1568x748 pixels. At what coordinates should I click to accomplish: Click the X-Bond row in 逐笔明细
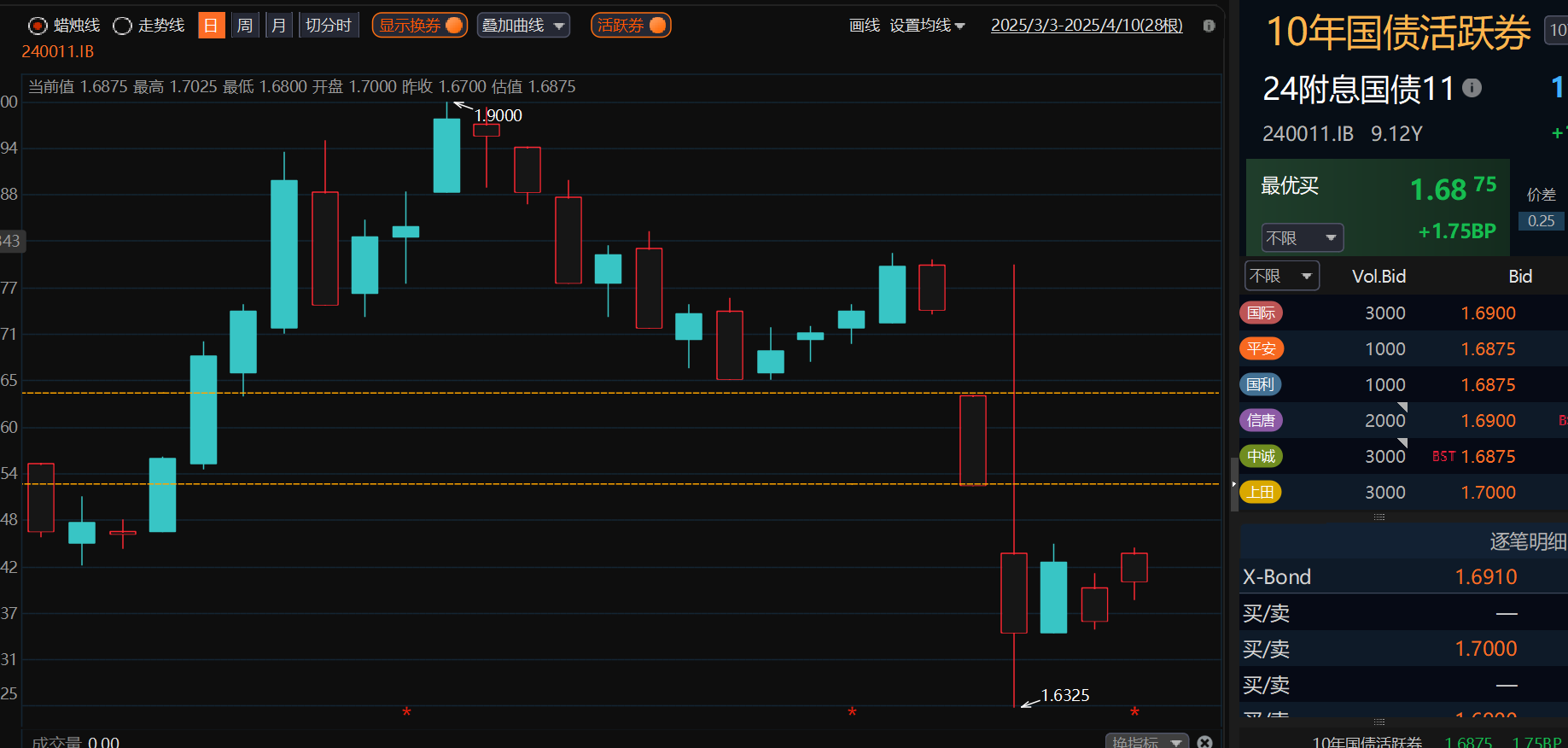point(1403,577)
